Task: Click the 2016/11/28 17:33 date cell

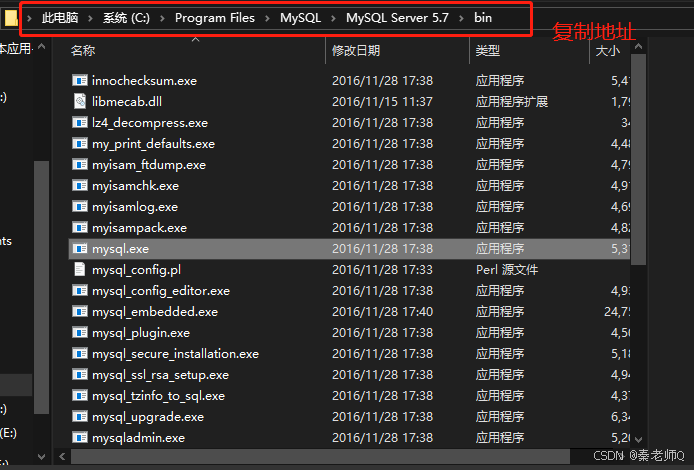Action: point(382,270)
